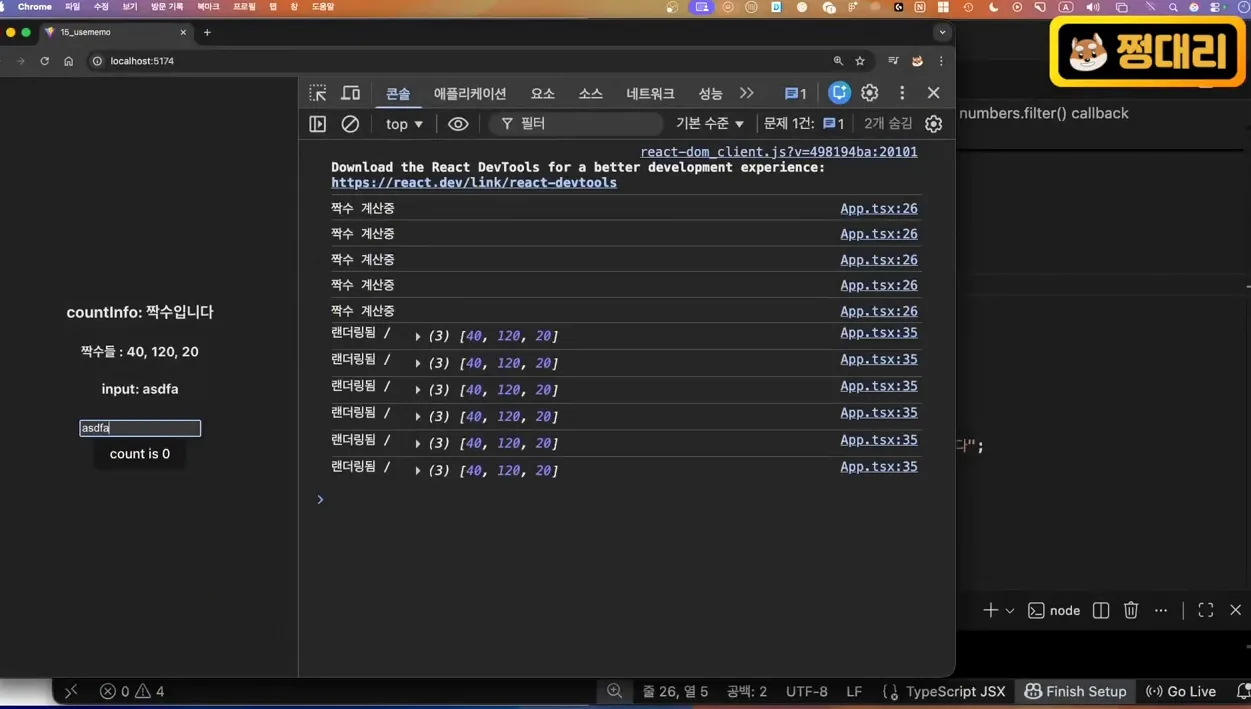Switch to the 요소 tab
This screenshot has height=709, width=1251.
point(542,94)
